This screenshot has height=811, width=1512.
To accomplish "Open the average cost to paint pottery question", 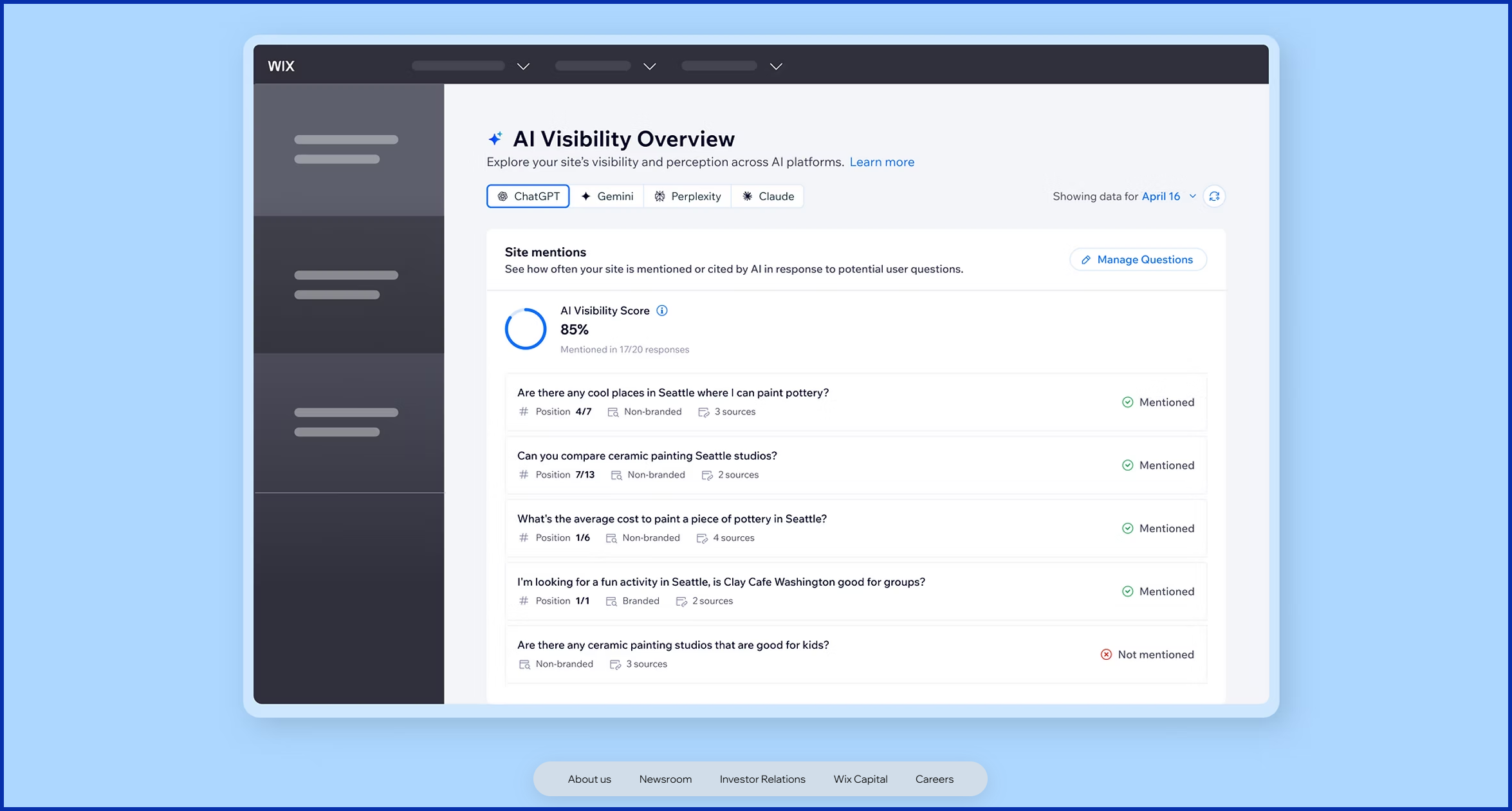I will point(856,528).
